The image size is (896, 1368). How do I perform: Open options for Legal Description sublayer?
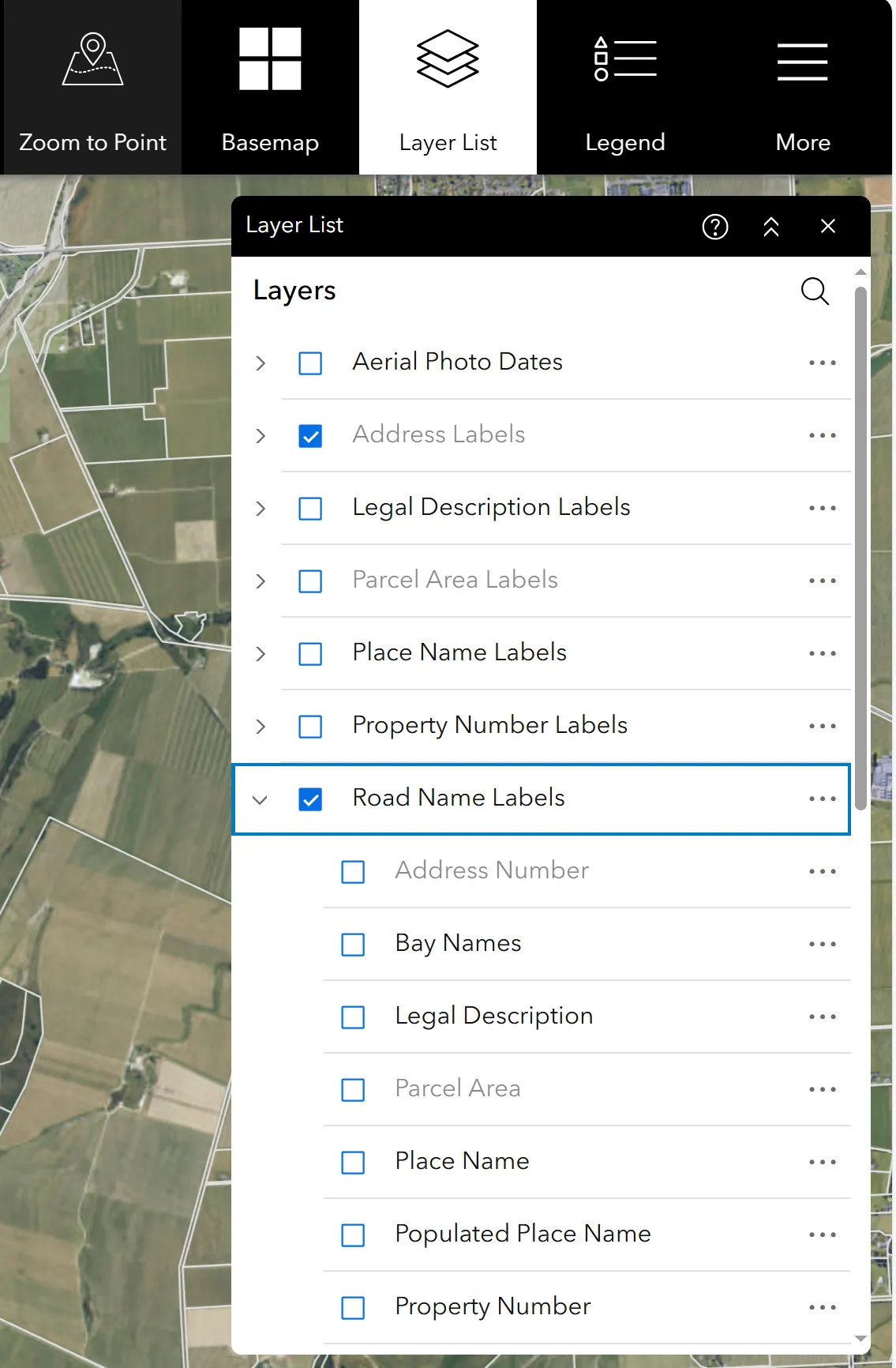click(x=823, y=1017)
